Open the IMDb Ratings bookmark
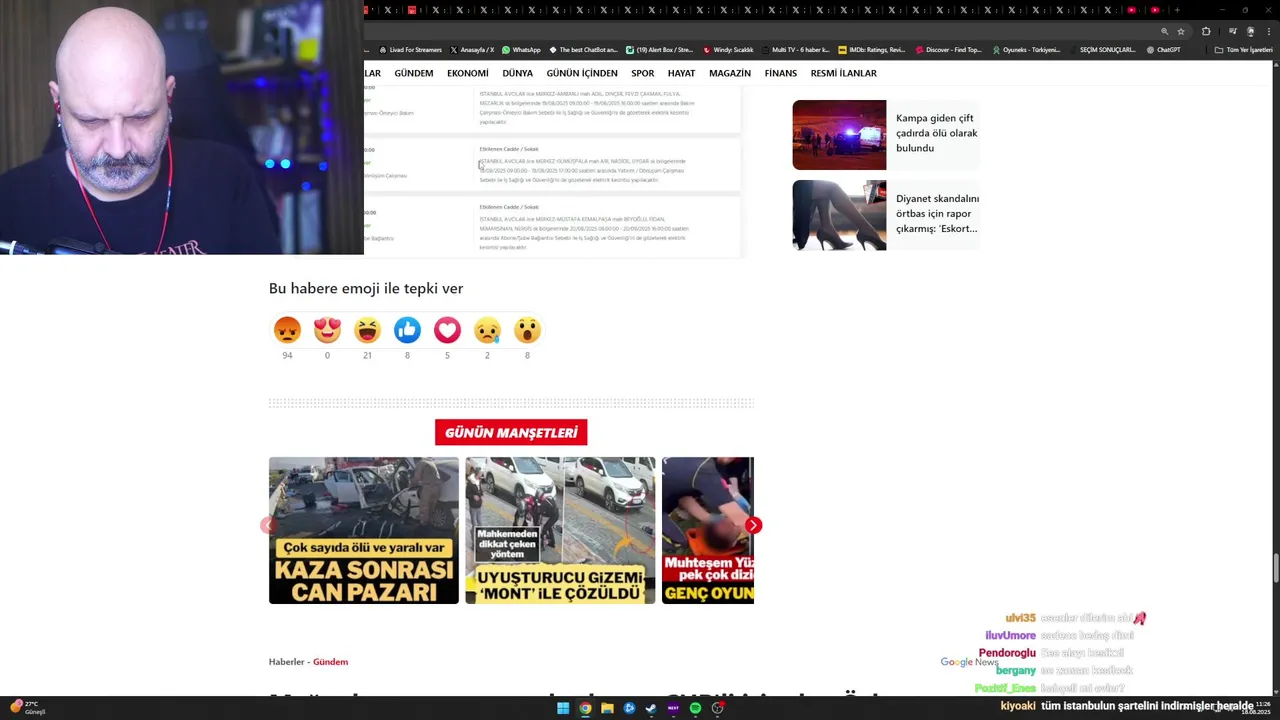 872,50
